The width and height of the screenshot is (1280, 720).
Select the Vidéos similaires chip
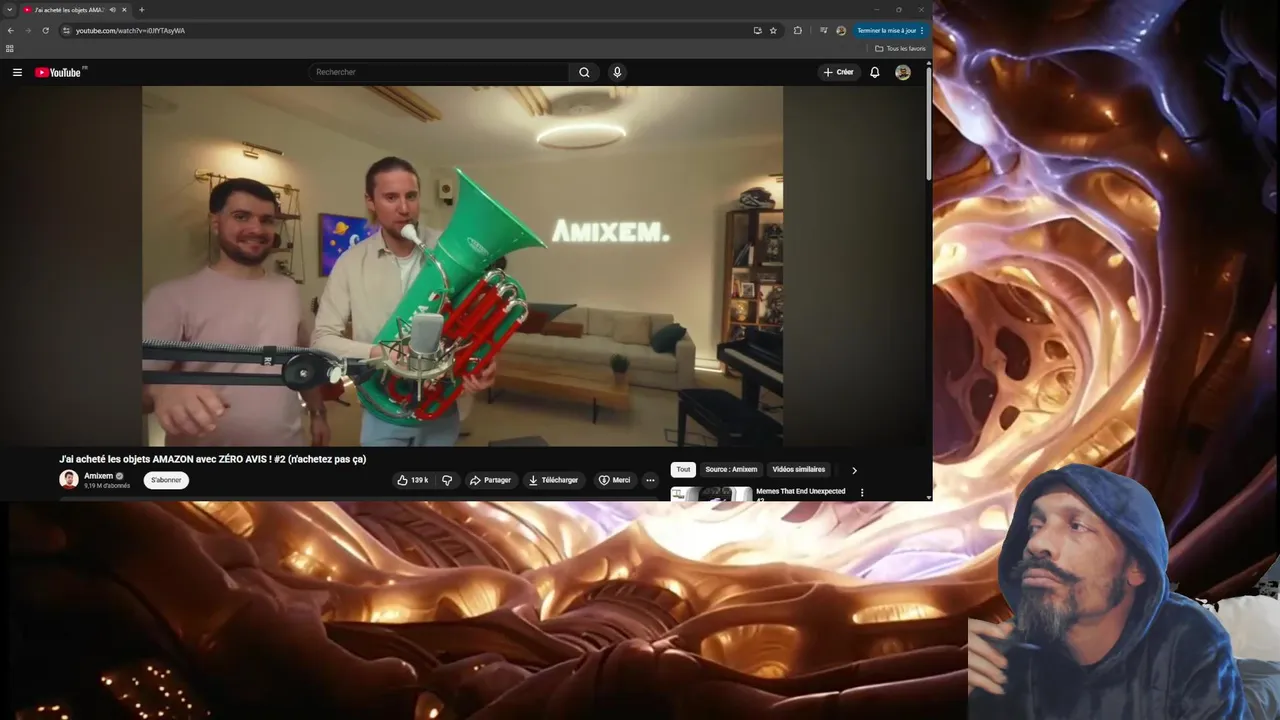pos(799,469)
